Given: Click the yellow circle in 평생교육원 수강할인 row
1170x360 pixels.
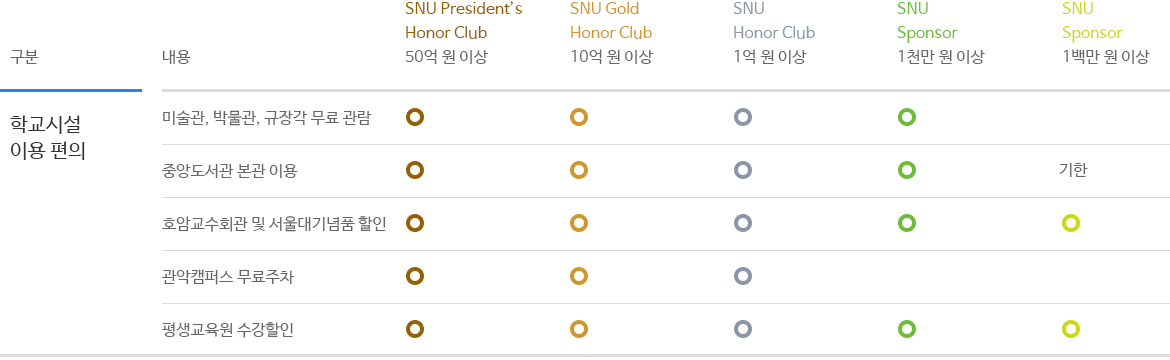Looking at the screenshot, I should coord(1071,329).
